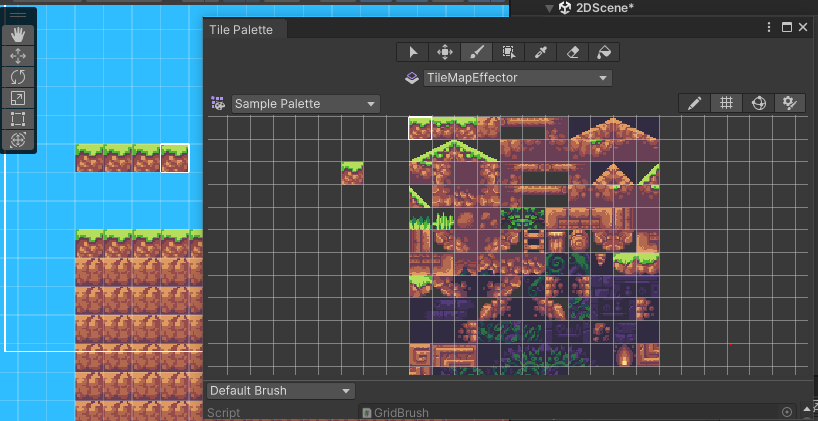This screenshot has width=818, height=421.
Task: Pick the torch flame tile in palette
Action: (624, 355)
